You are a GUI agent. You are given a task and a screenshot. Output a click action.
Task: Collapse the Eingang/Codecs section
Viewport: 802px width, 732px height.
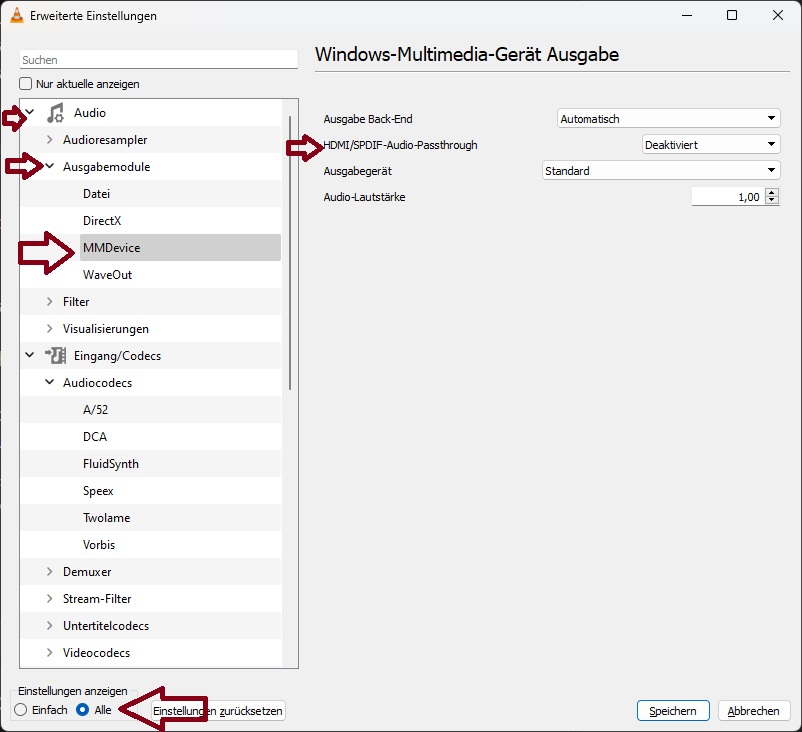coord(30,355)
